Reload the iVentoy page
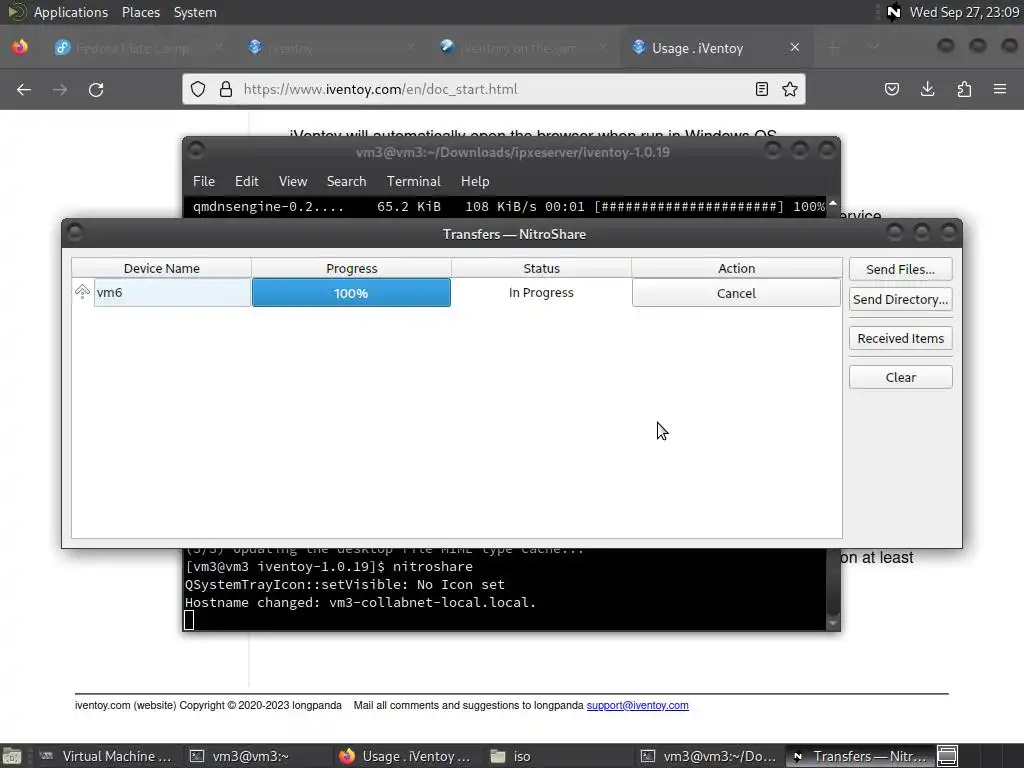Screen dimensions: 1024x768 tap(96, 89)
